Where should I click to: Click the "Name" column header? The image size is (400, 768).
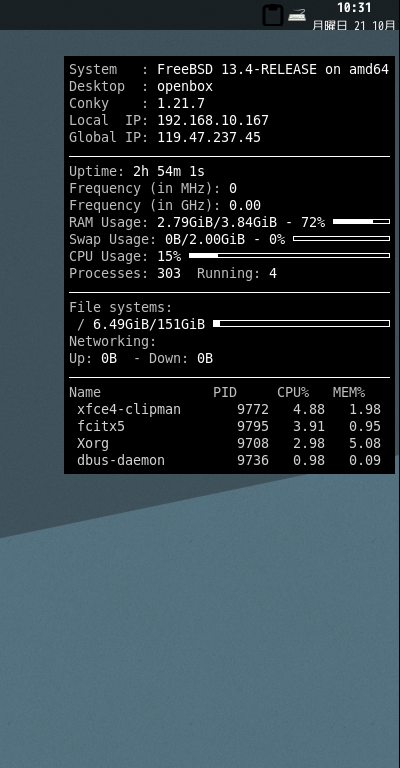pos(85,392)
